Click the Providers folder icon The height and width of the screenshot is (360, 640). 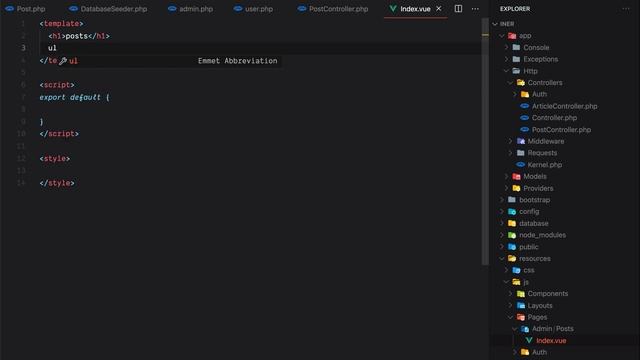[516, 188]
